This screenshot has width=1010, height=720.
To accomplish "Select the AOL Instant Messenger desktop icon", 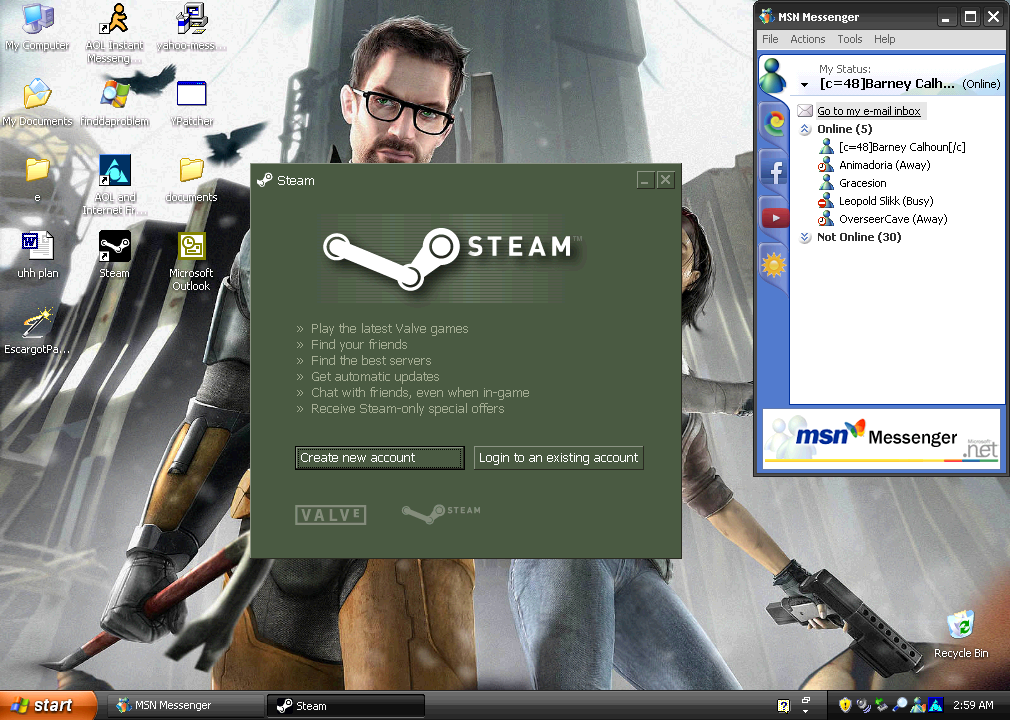I will coord(115,19).
